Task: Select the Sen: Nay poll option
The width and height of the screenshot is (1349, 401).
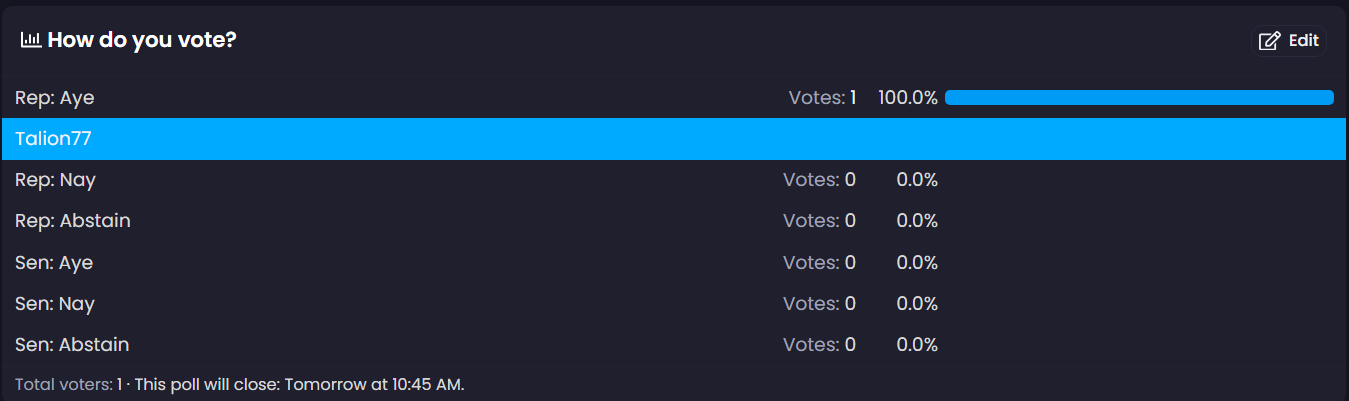Action: point(55,304)
